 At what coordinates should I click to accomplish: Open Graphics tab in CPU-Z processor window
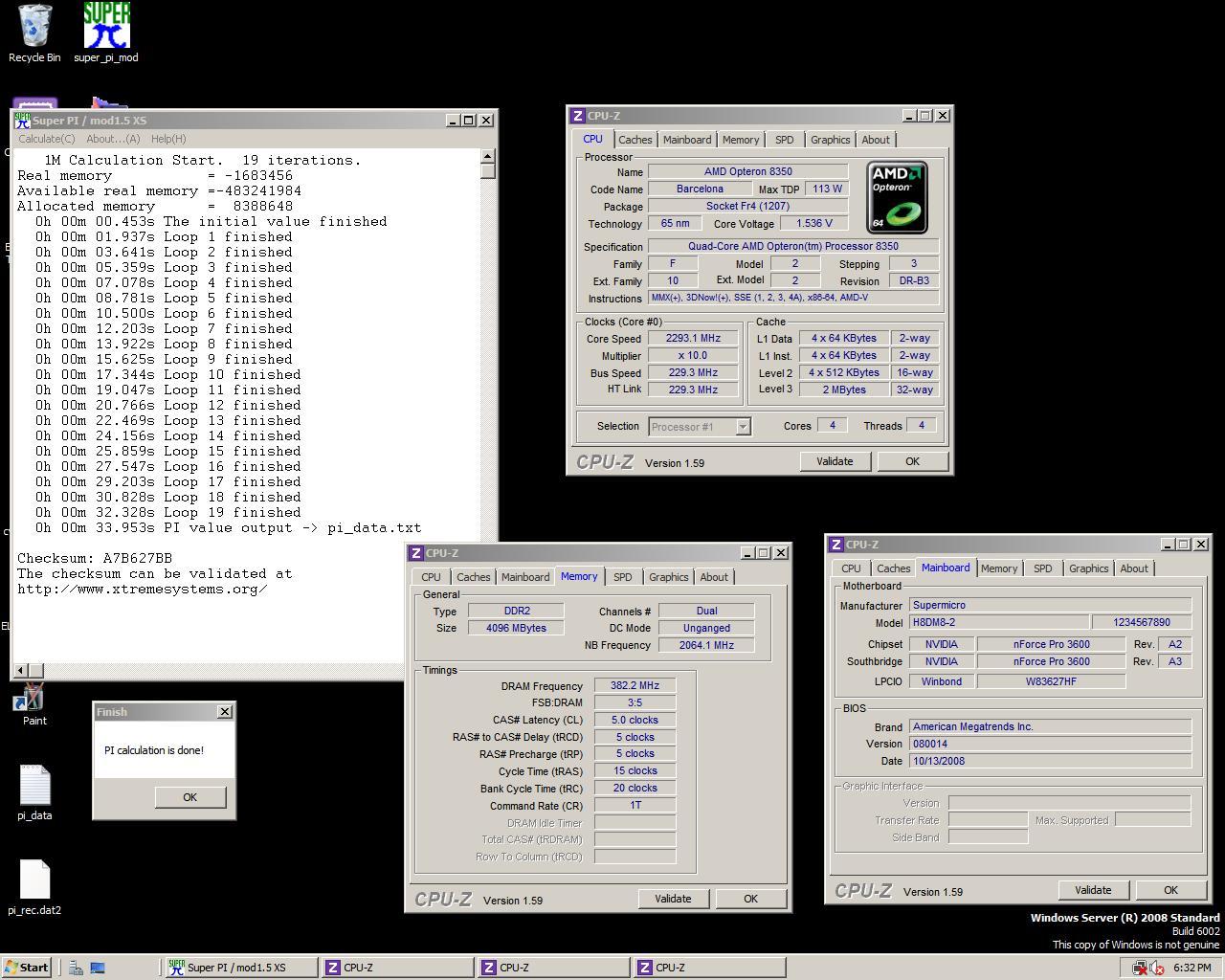point(830,140)
